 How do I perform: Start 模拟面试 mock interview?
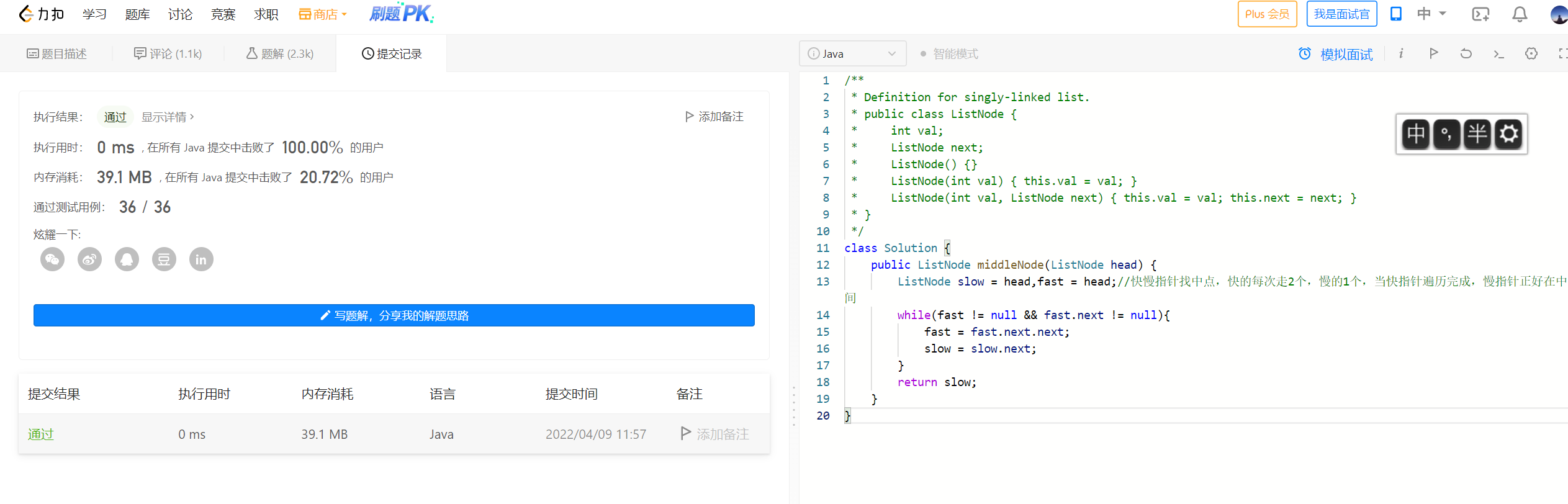[x=1336, y=54]
